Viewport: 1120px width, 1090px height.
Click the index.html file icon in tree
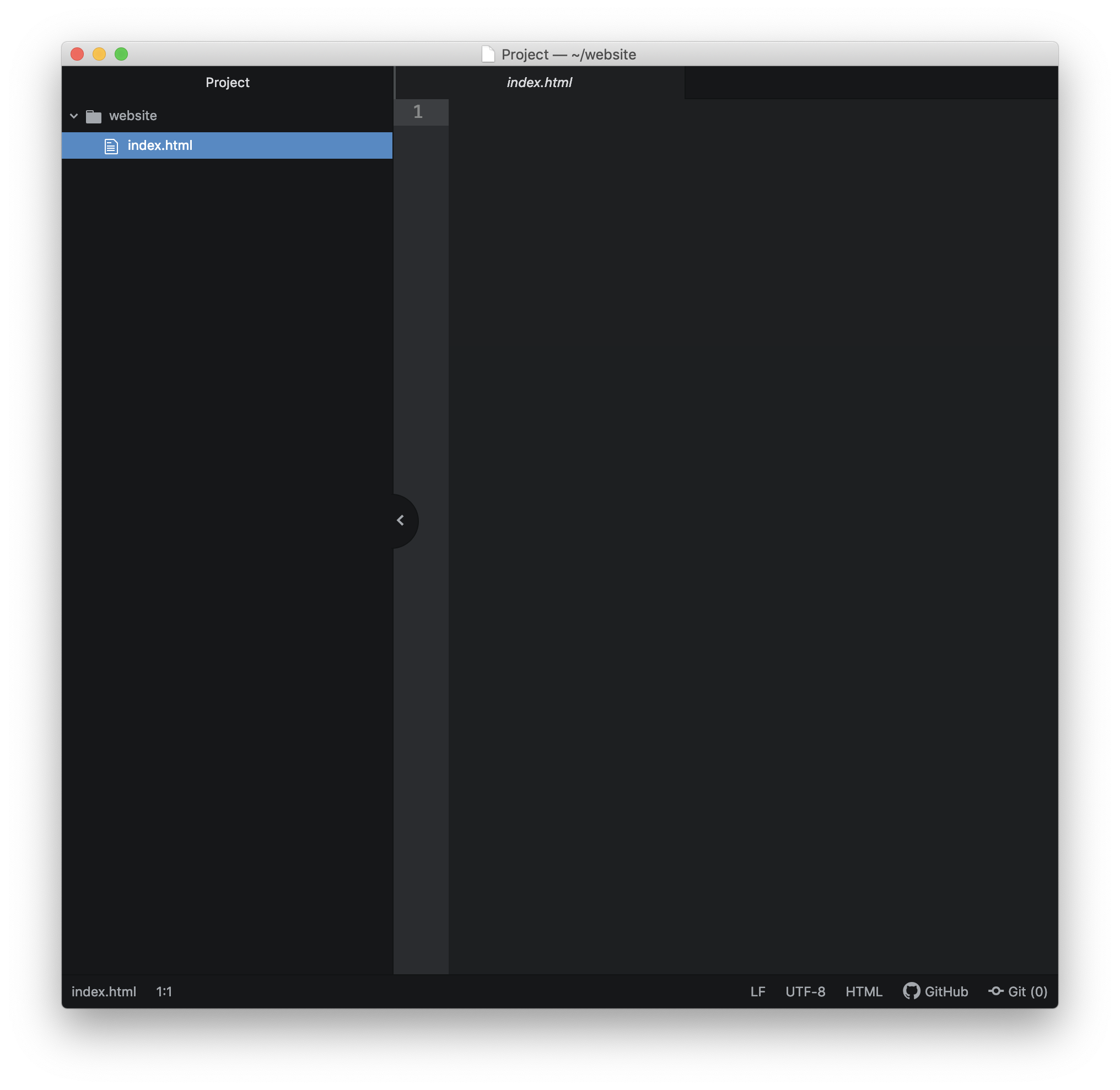pos(111,146)
